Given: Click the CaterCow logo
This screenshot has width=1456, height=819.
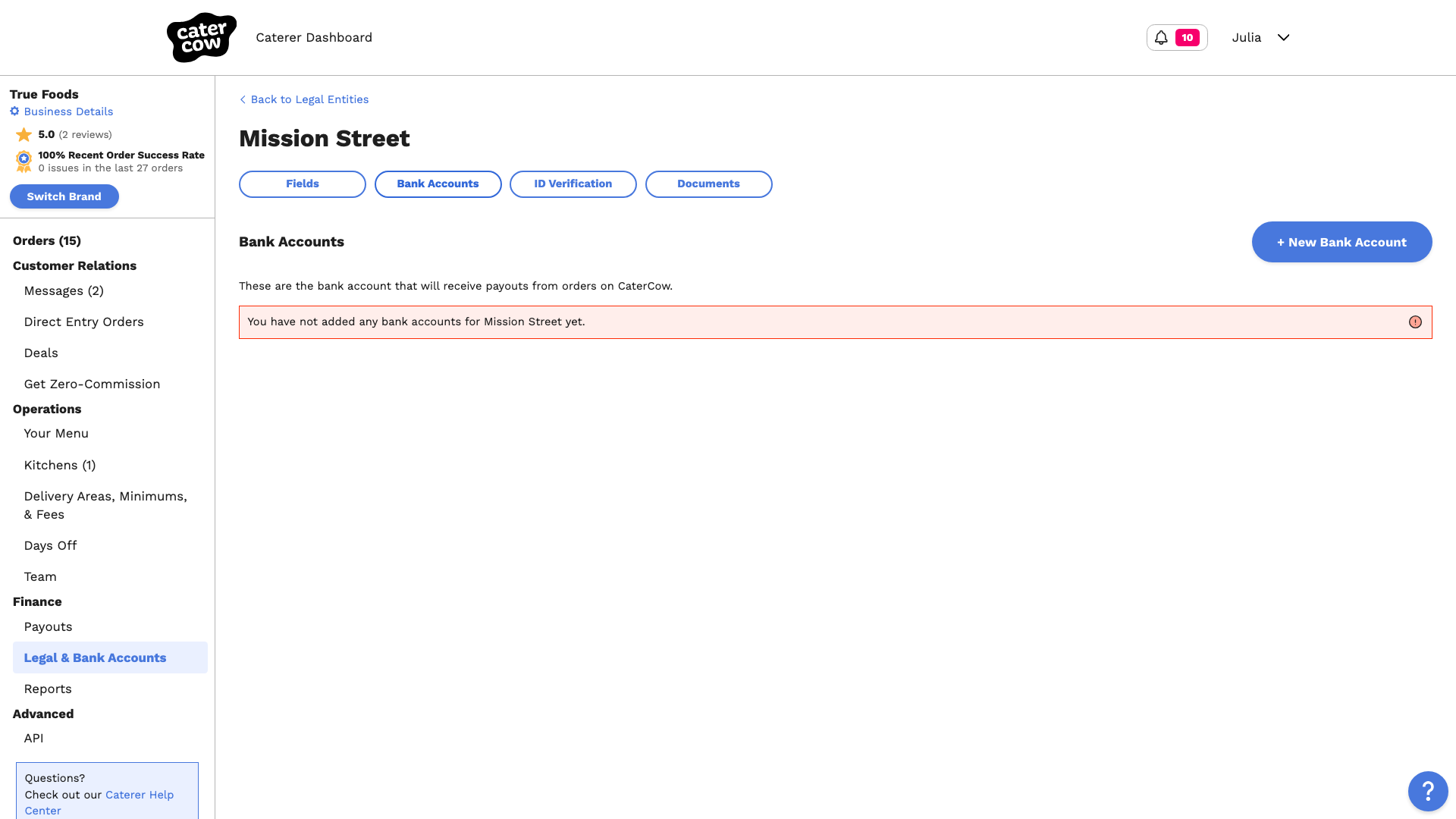Looking at the screenshot, I should pyautogui.click(x=202, y=37).
